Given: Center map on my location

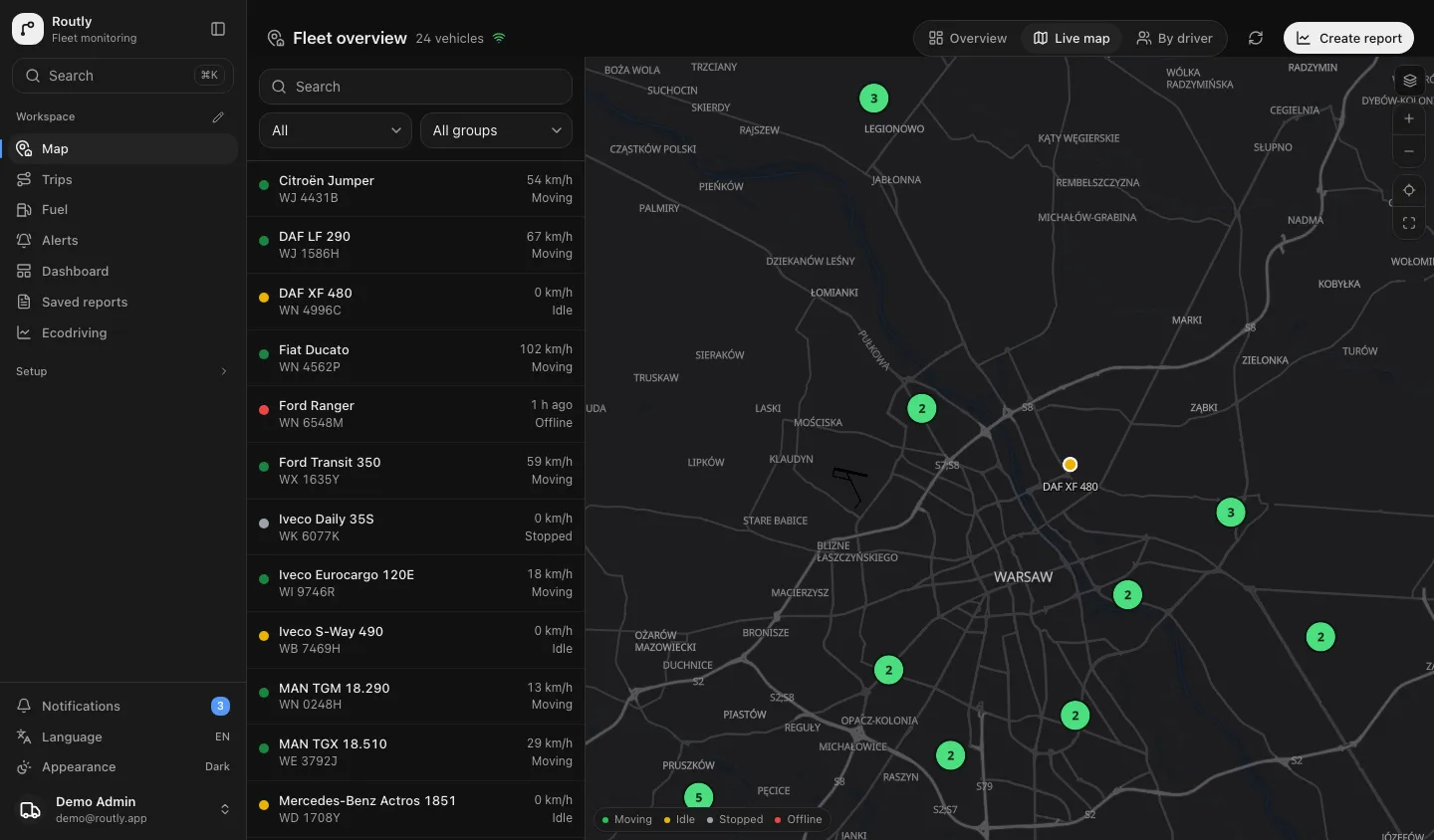Looking at the screenshot, I should point(1409,190).
